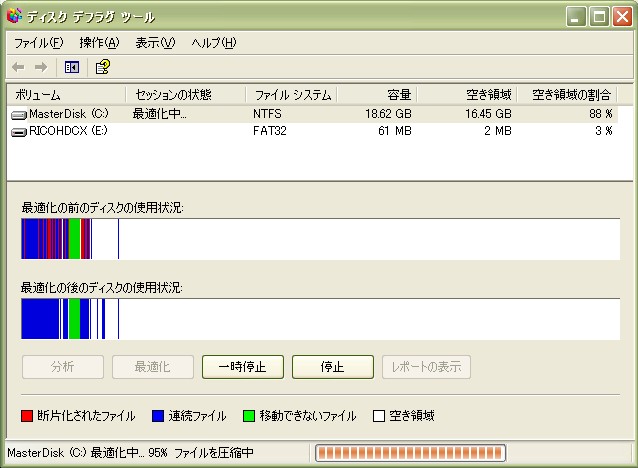Click the 最適化の後のディスクの使用状況 label

[x=102, y=288]
